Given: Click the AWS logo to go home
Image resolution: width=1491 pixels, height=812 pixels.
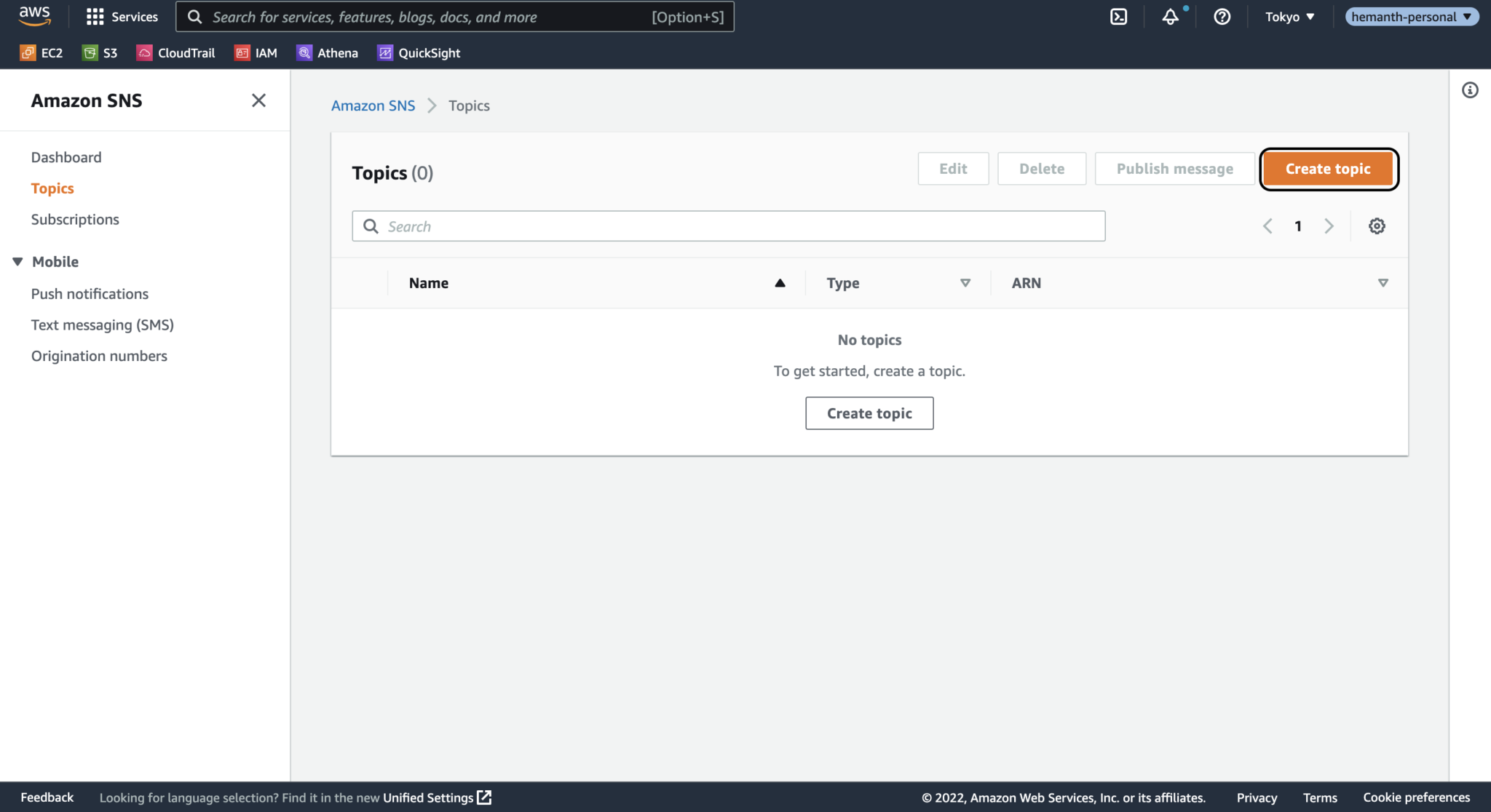Looking at the screenshot, I should click(33, 16).
